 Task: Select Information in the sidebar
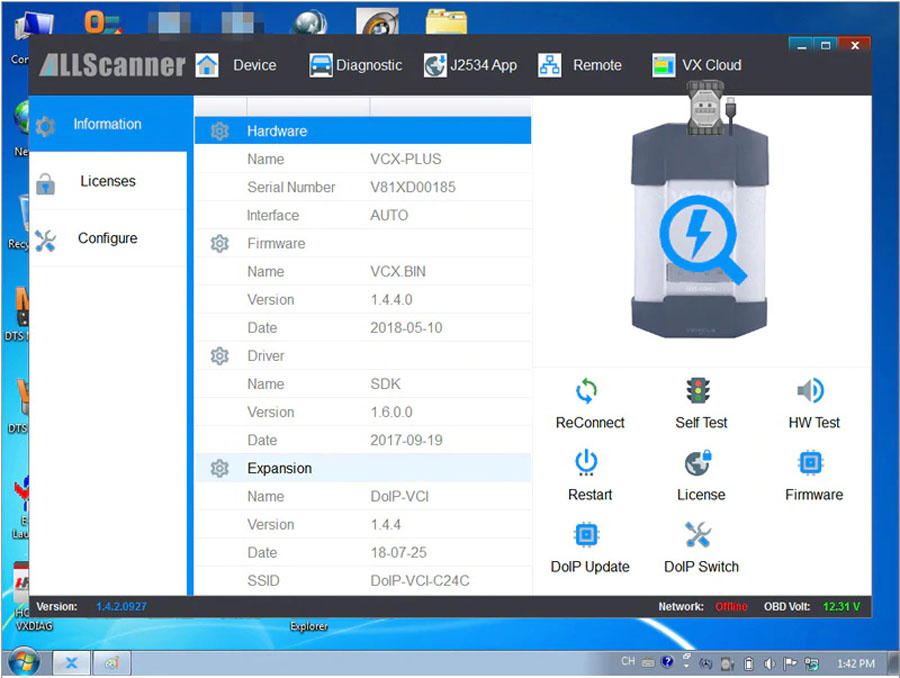108,124
